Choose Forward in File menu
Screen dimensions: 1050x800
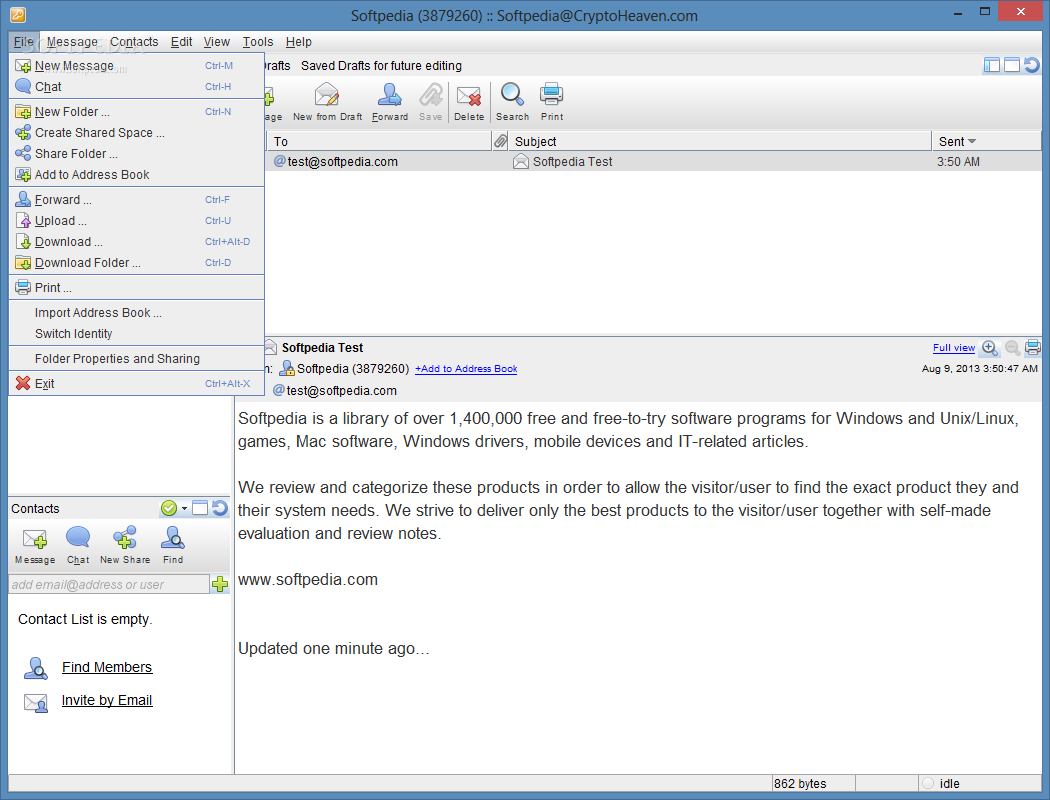(x=137, y=199)
